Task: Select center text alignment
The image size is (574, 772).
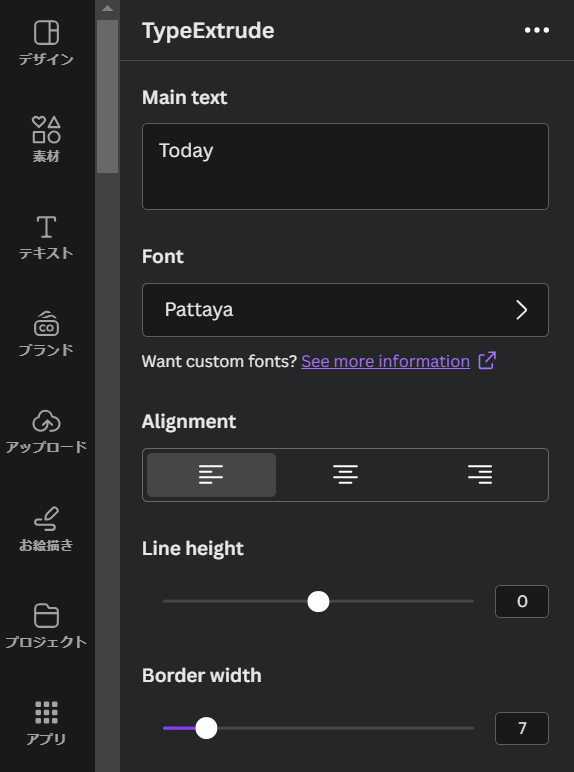Action: [x=345, y=475]
